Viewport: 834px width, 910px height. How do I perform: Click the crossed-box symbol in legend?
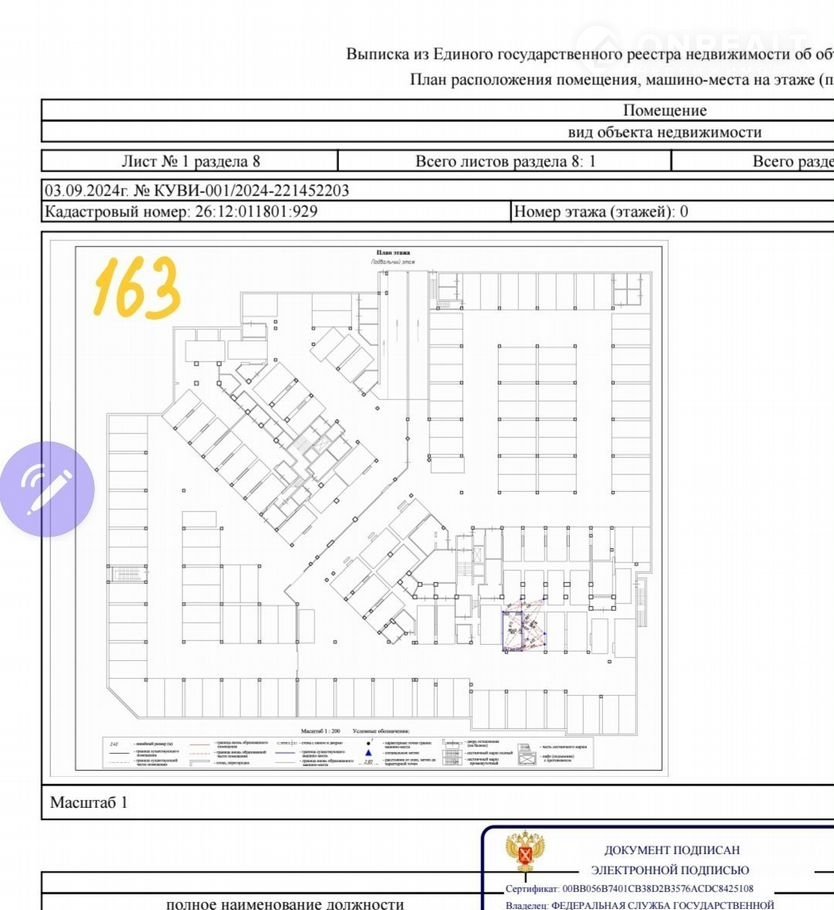coord(527,759)
